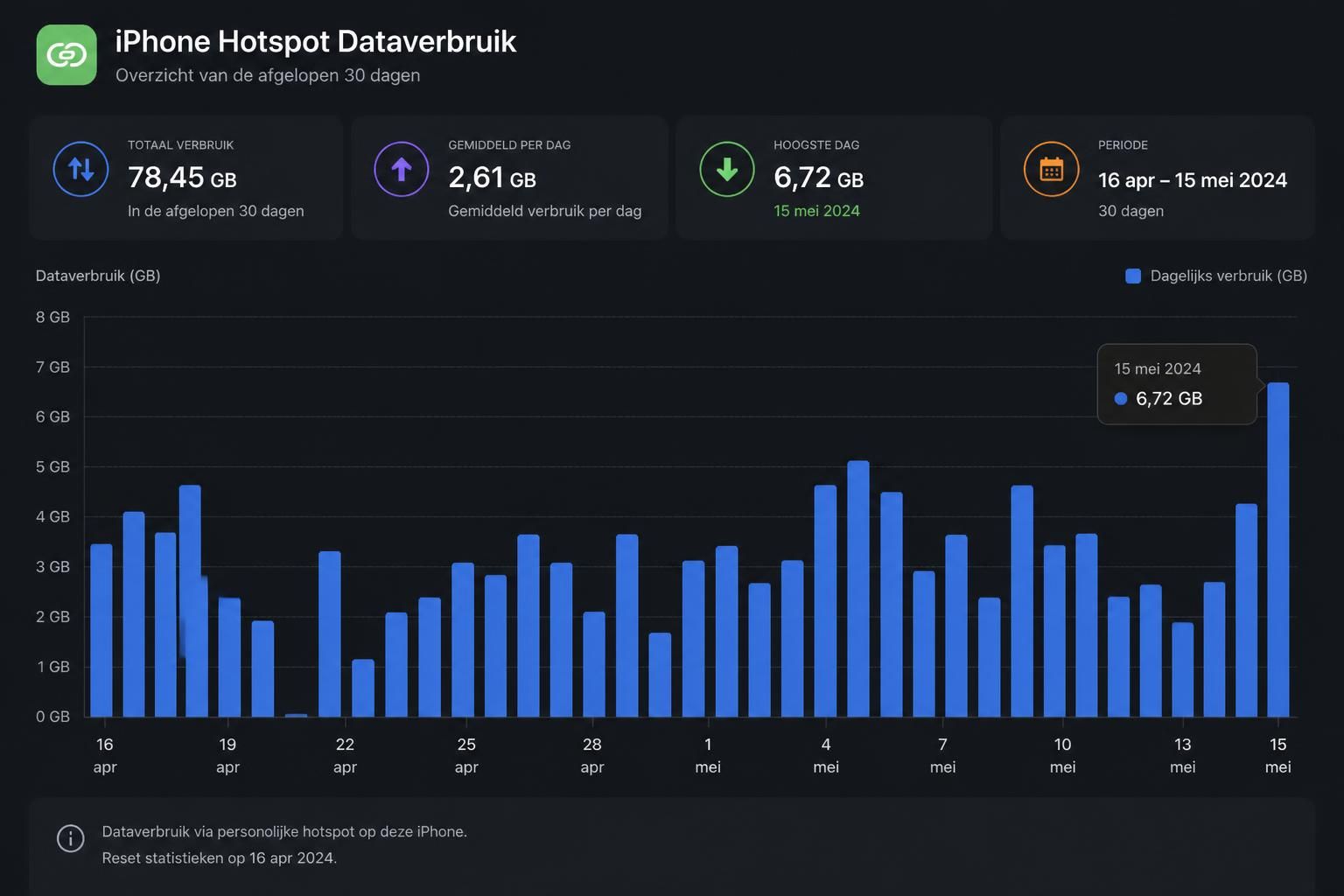Click the green hotspot link app icon
Viewport: 1344px width, 896px height.
tap(66, 55)
